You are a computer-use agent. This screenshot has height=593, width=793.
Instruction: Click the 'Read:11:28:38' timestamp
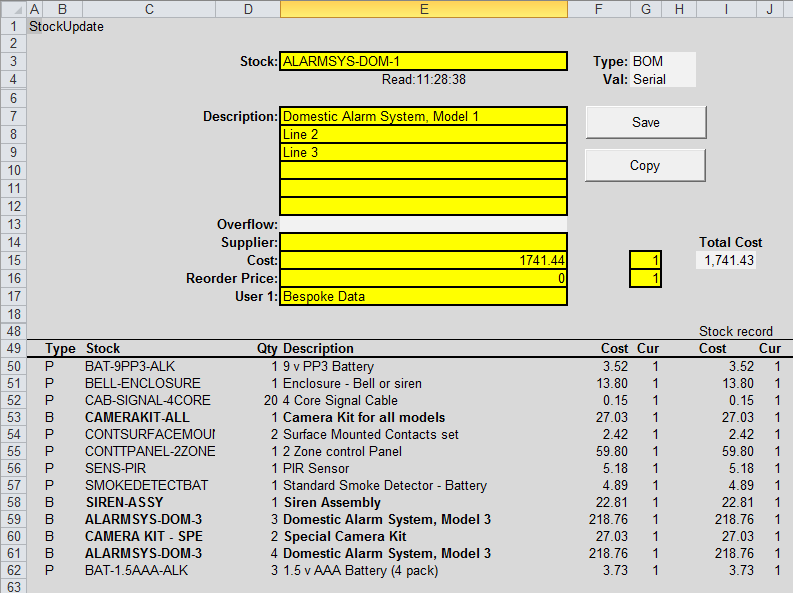(424, 79)
